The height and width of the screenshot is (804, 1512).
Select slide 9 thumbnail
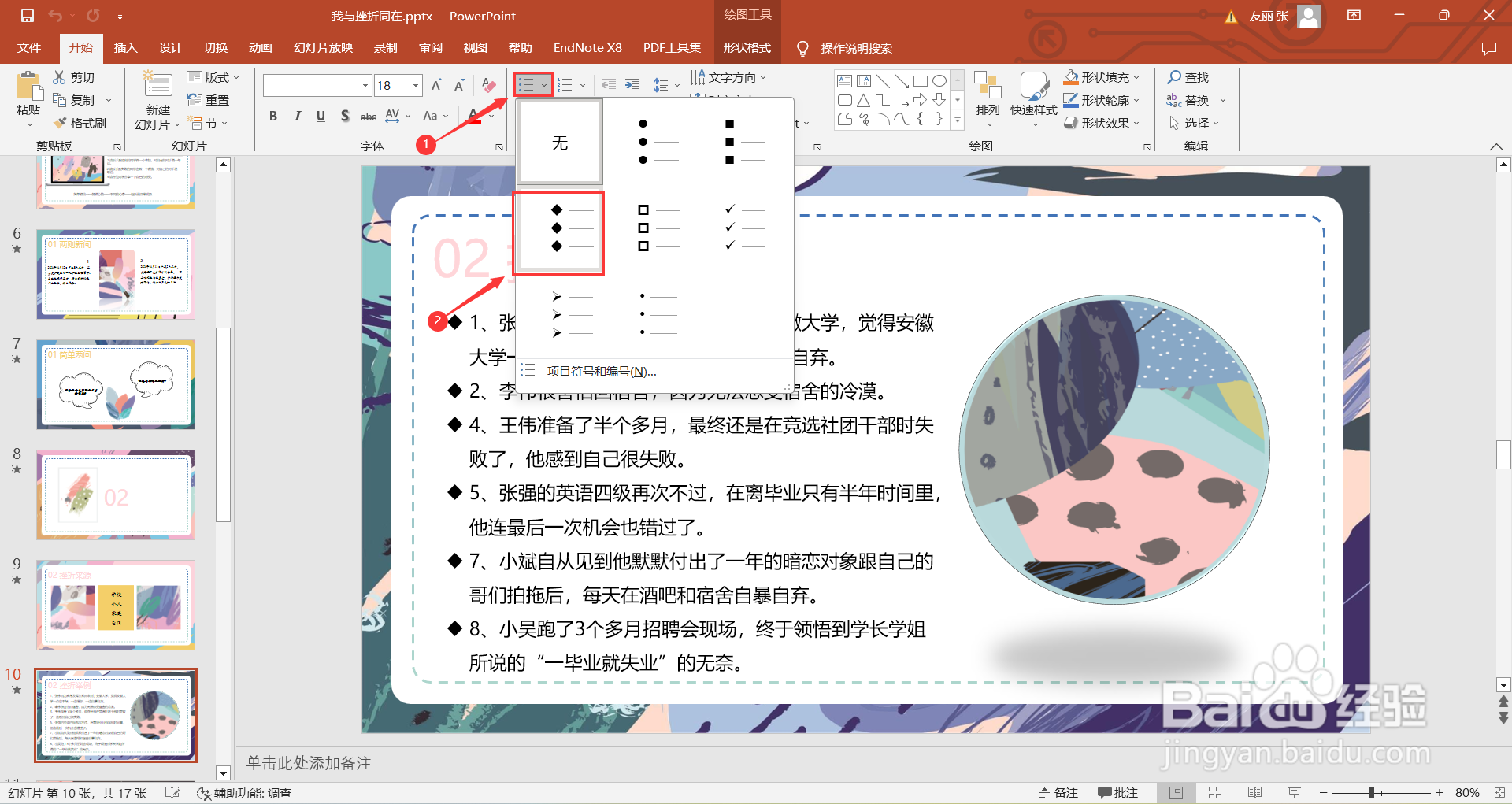[116, 605]
